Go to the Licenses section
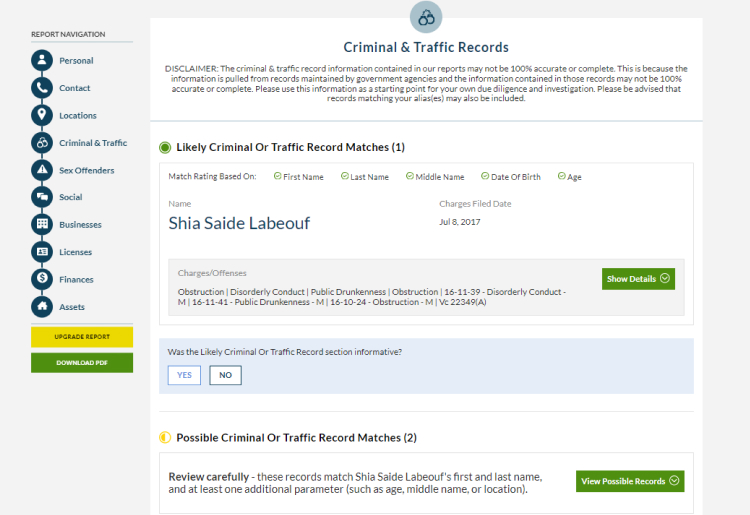Screen dimensions: 750x515 (76, 252)
